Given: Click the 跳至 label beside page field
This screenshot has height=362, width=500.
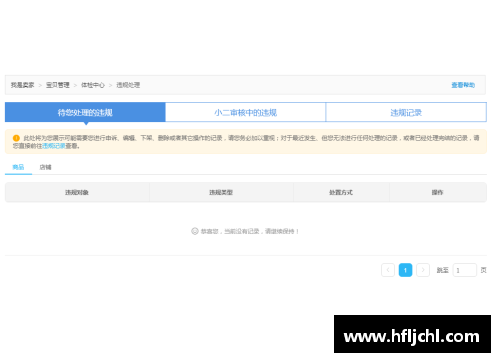Looking at the screenshot, I should pyautogui.click(x=443, y=270).
